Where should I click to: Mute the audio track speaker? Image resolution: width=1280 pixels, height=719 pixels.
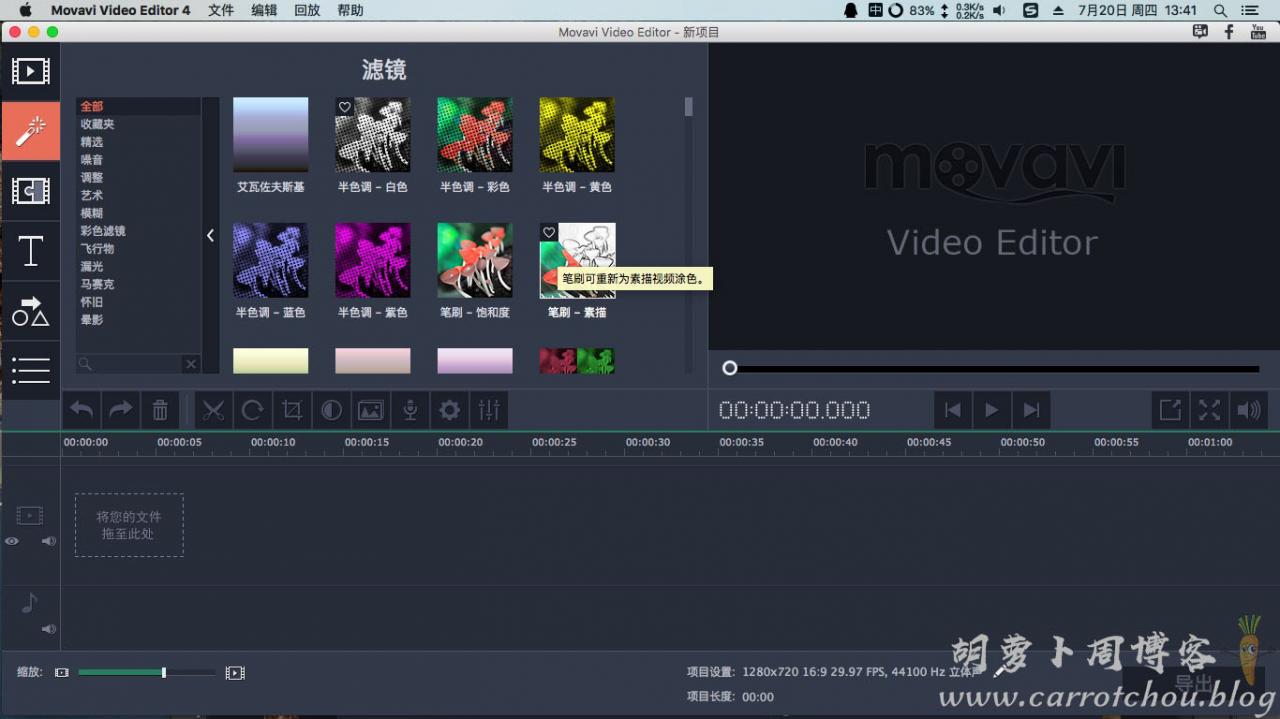(x=48, y=629)
